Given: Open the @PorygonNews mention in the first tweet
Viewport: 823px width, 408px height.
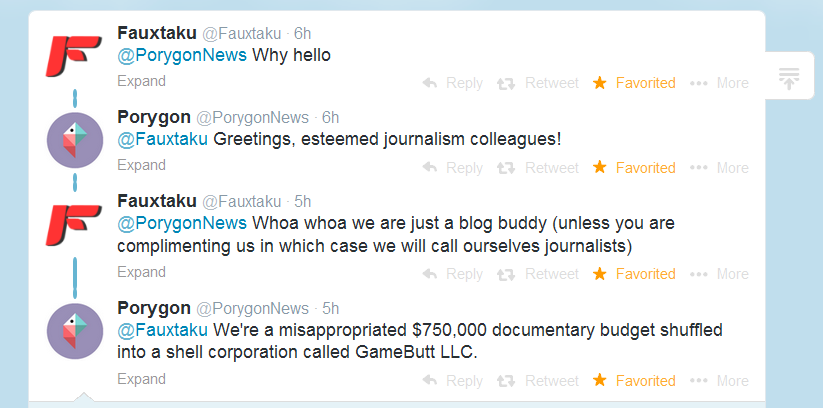Looking at the screenshot, I should 182,55.
